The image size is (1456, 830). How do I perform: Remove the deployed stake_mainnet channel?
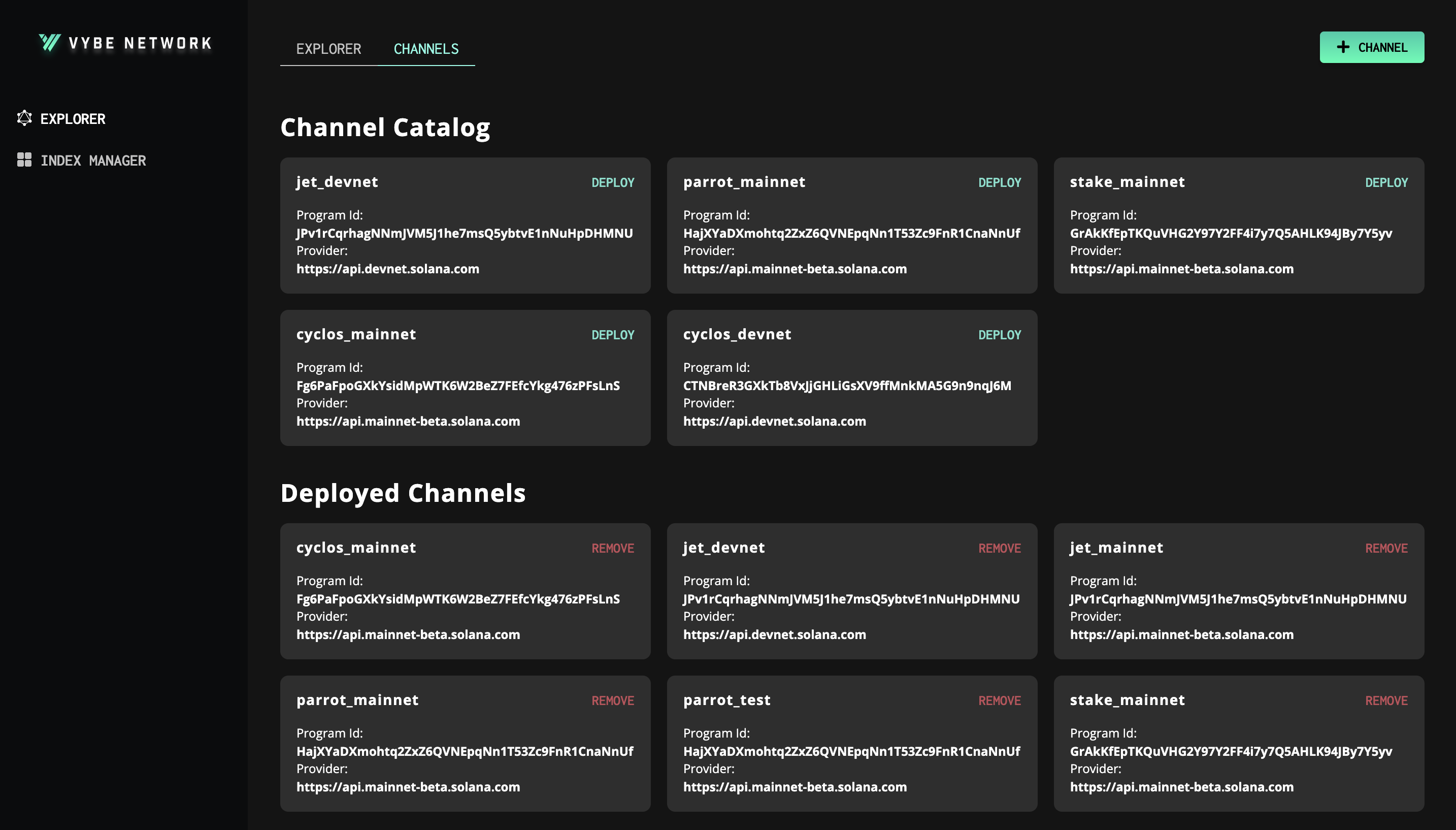tap(1386, 700)
